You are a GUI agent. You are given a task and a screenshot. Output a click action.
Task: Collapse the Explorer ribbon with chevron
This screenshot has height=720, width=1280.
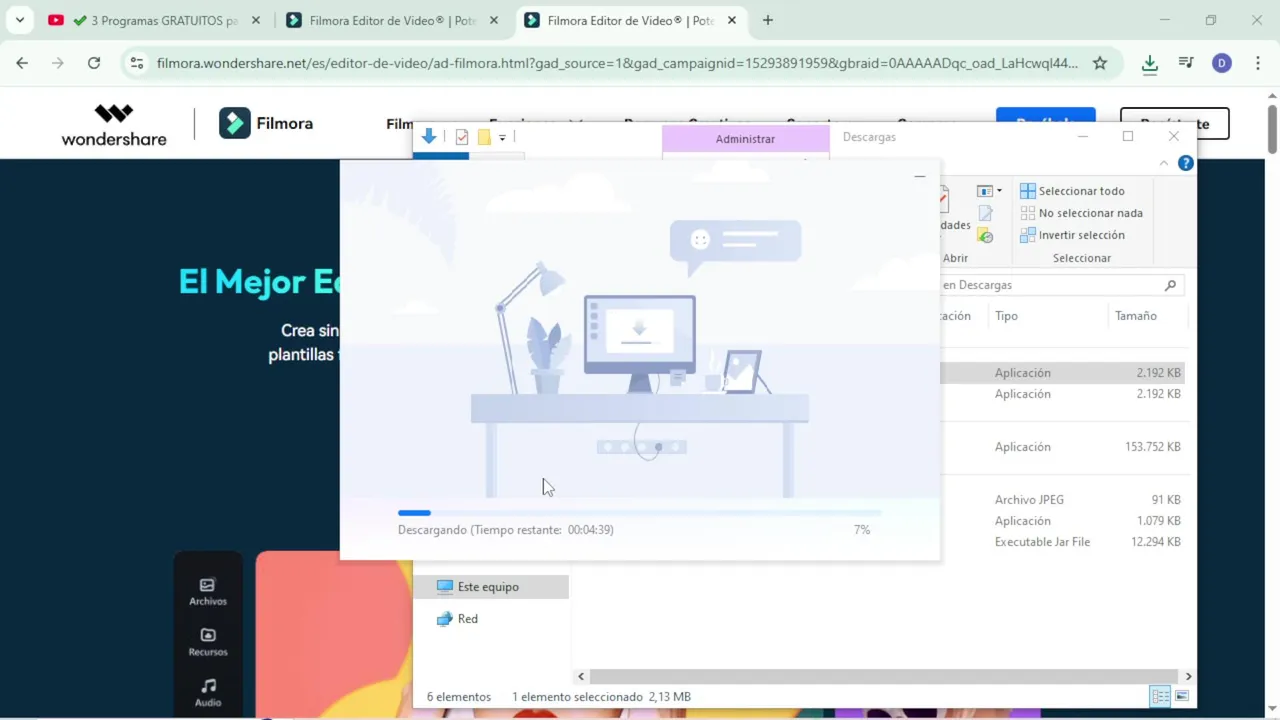tap(1164, 163)
